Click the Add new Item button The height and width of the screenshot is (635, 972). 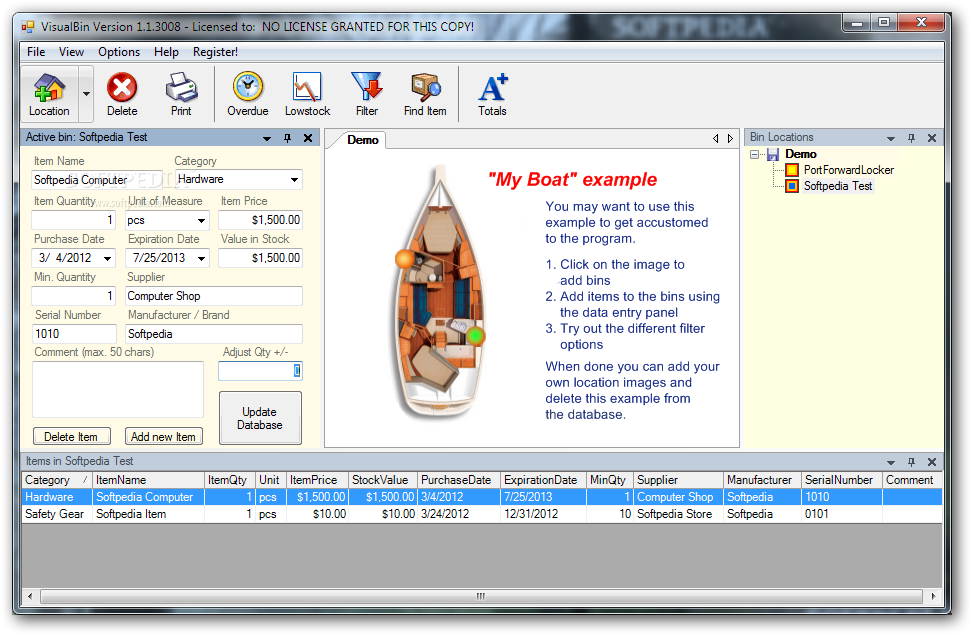tap(163, 437)
